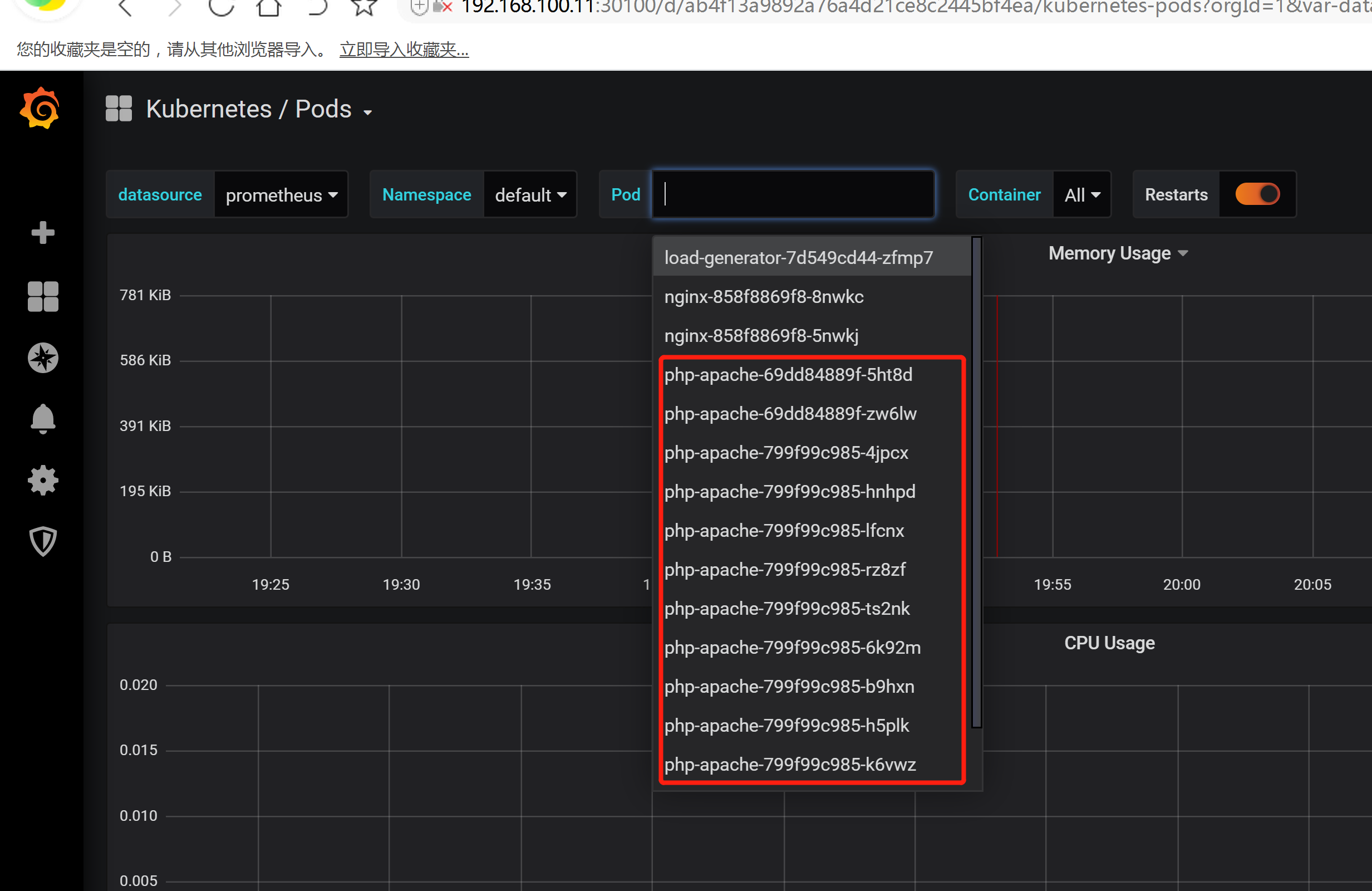The width and height of the screenshot is (1372, 891).
Task: Select php-apache-69dd84889f-5ht8d pod option
Action: [x=812, y=374]
